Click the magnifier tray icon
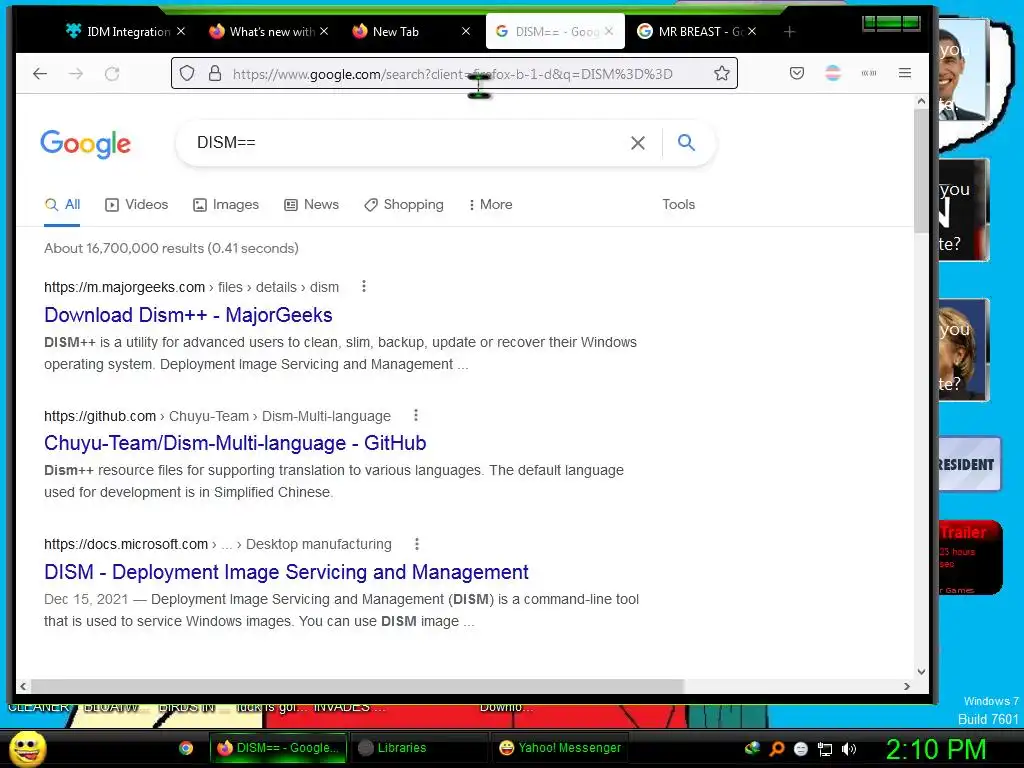The height and width of the screenshot is (768, 1024). [x=776, y=749]
